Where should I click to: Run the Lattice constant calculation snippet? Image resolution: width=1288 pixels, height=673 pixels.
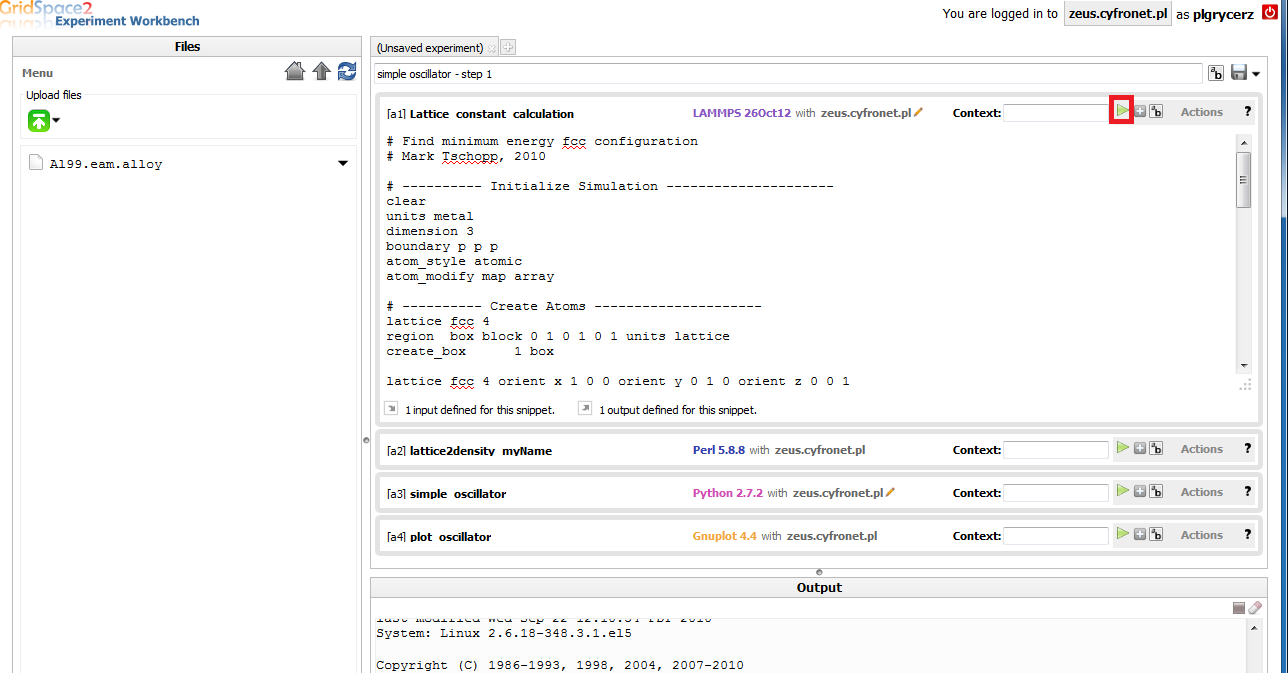coord(1122,111)
